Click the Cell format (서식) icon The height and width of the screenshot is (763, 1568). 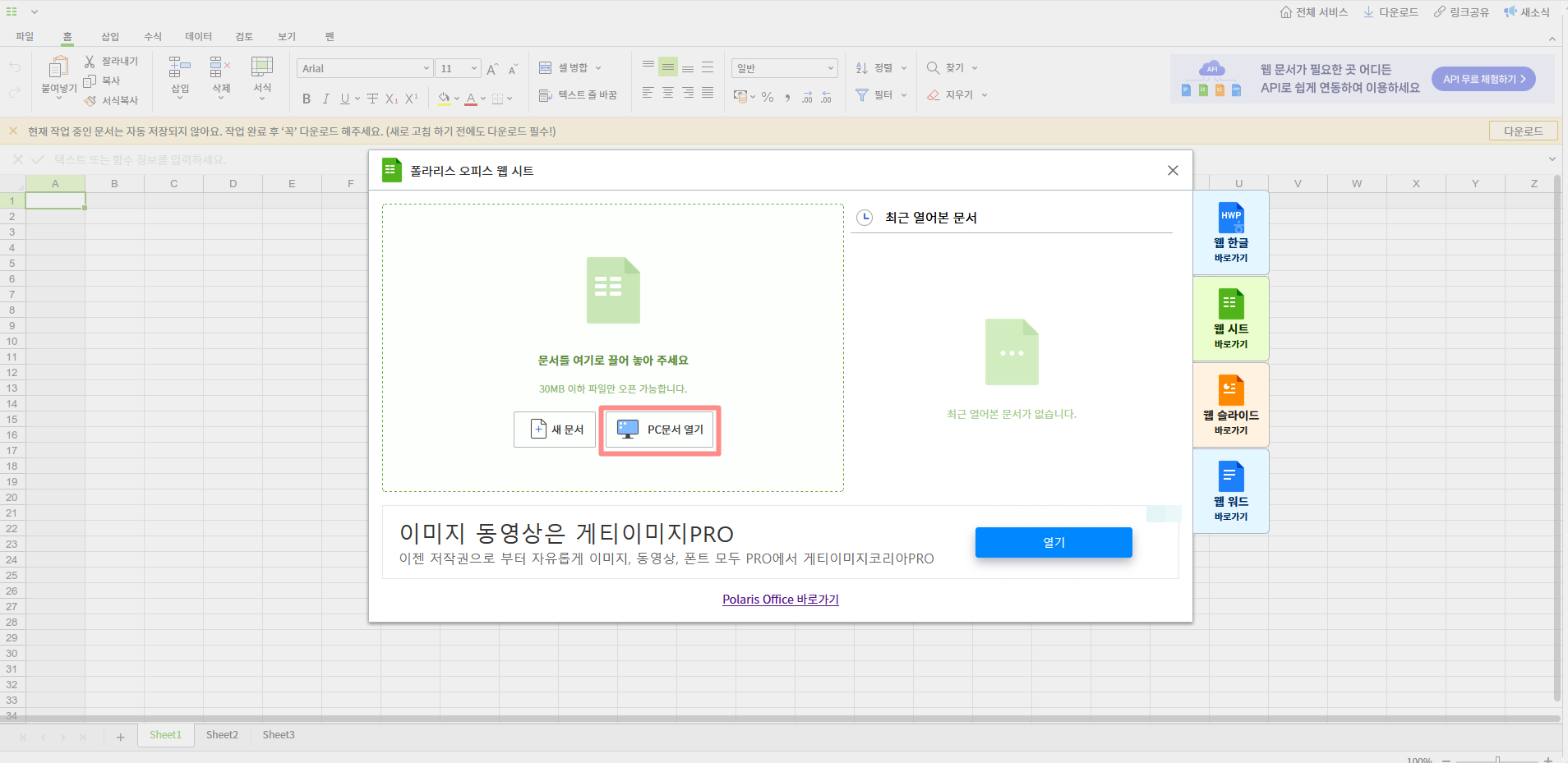(x=262, y=67)
